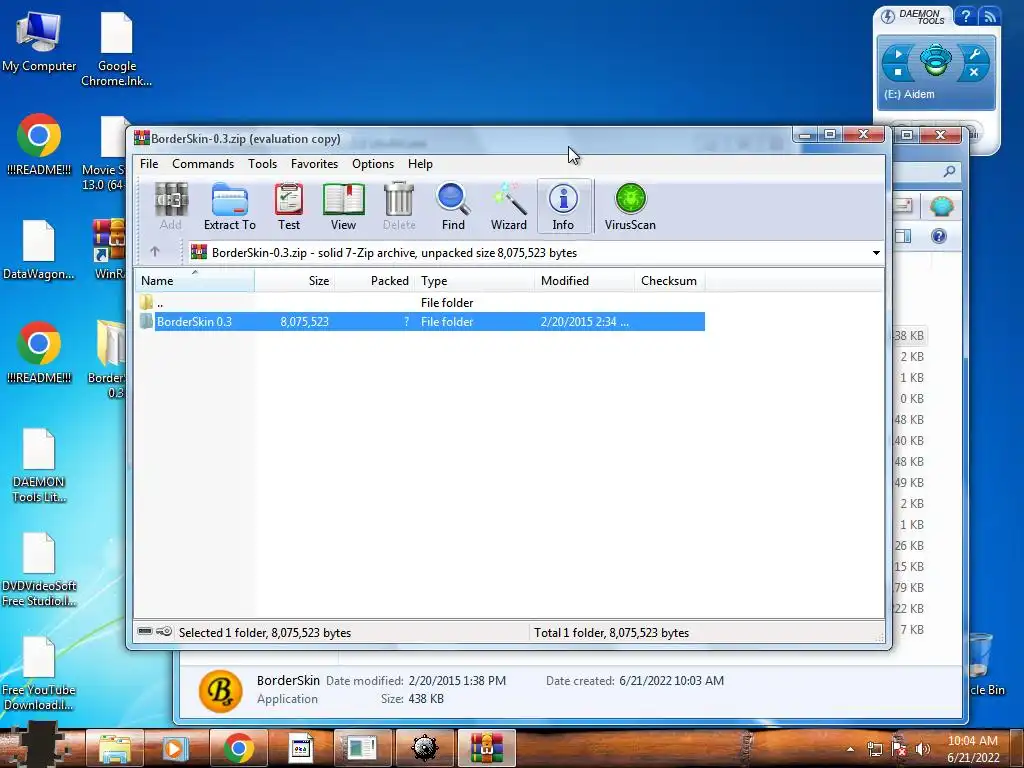Sort by Type column header
Screen dimensions: 1024x768
(475, 281)
